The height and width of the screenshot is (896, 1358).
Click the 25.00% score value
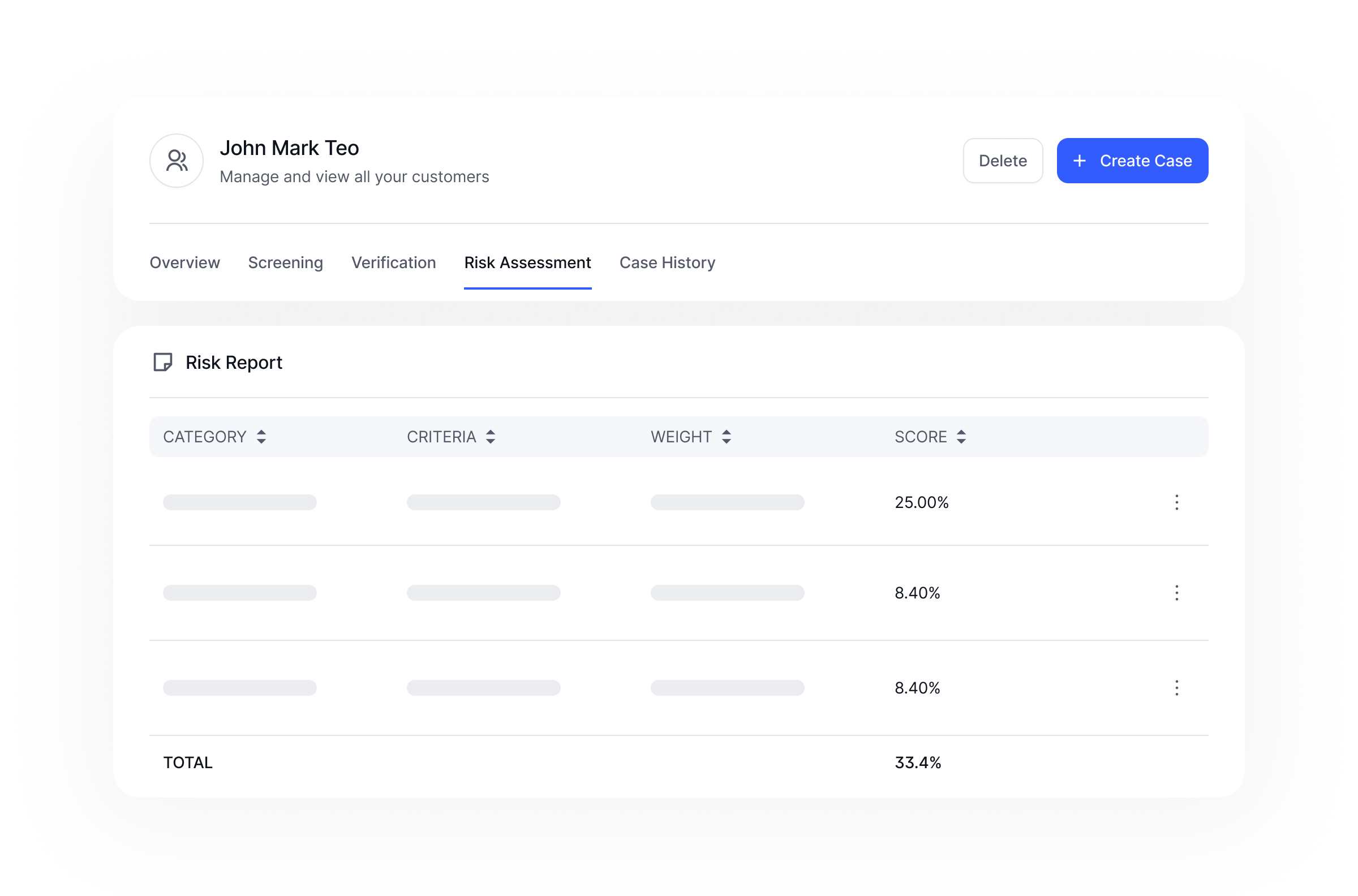point(921,502)
